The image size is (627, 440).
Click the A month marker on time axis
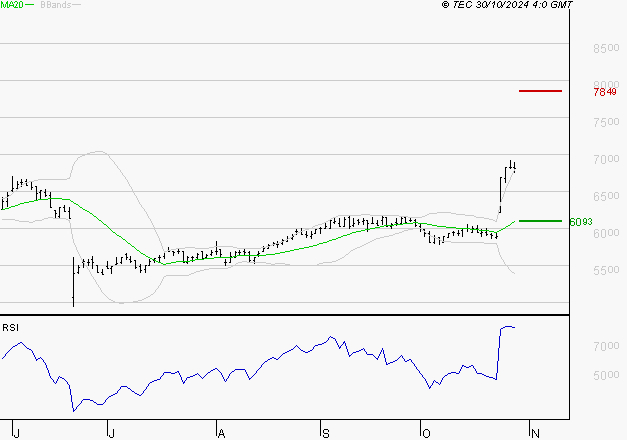tap(222, 433)
